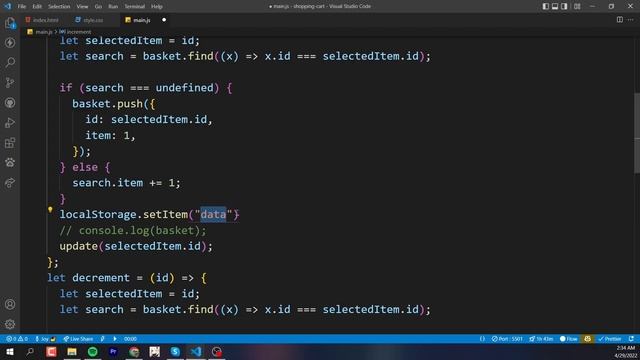
Task: Click the editor vertical scrollbar
Action: point(637,133)
